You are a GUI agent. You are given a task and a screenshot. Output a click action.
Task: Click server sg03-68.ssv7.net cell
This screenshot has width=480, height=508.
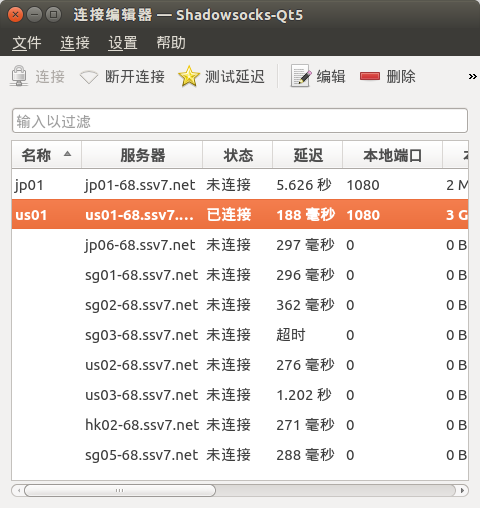[142, 335]
